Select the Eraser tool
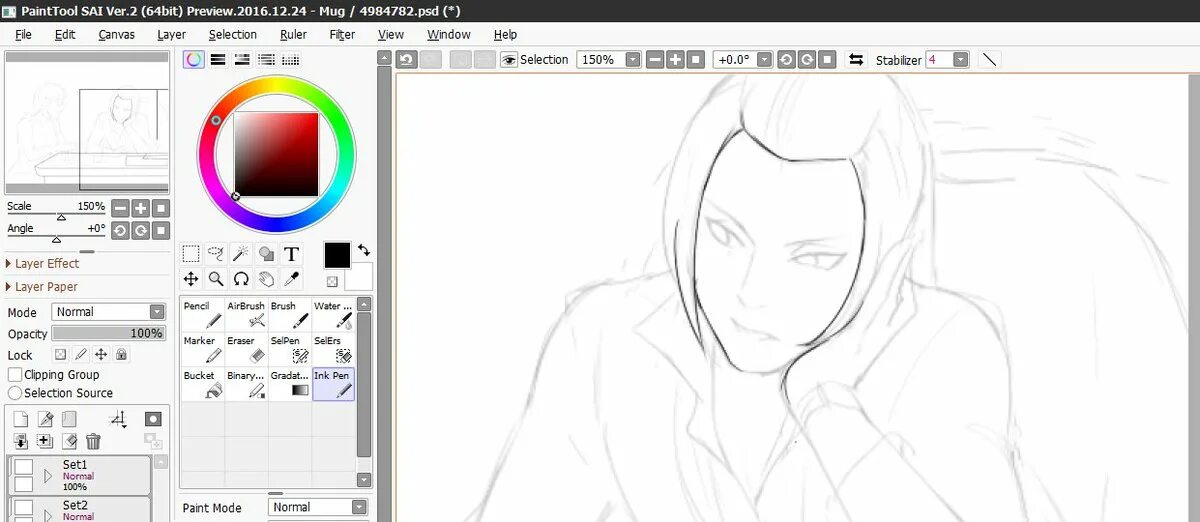This screenshot has width=1200, height=522. (246, 349)
